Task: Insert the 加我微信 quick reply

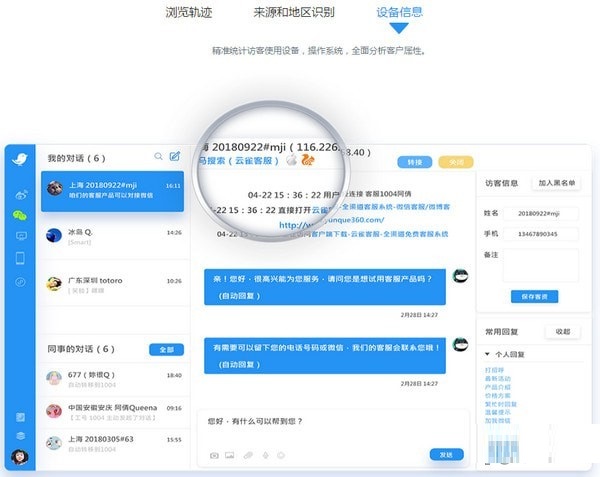Action: click(x=498, y=420)
